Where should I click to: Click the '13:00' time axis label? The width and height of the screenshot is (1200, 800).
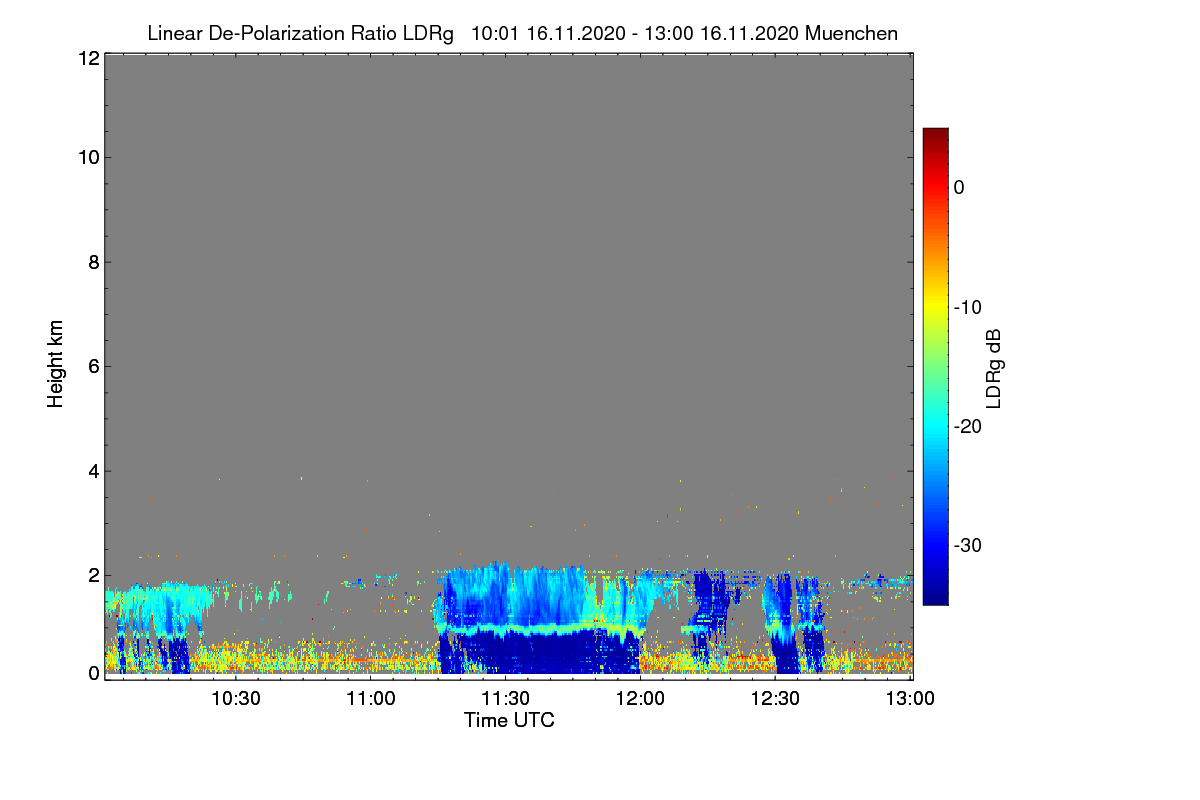point(910,698)
